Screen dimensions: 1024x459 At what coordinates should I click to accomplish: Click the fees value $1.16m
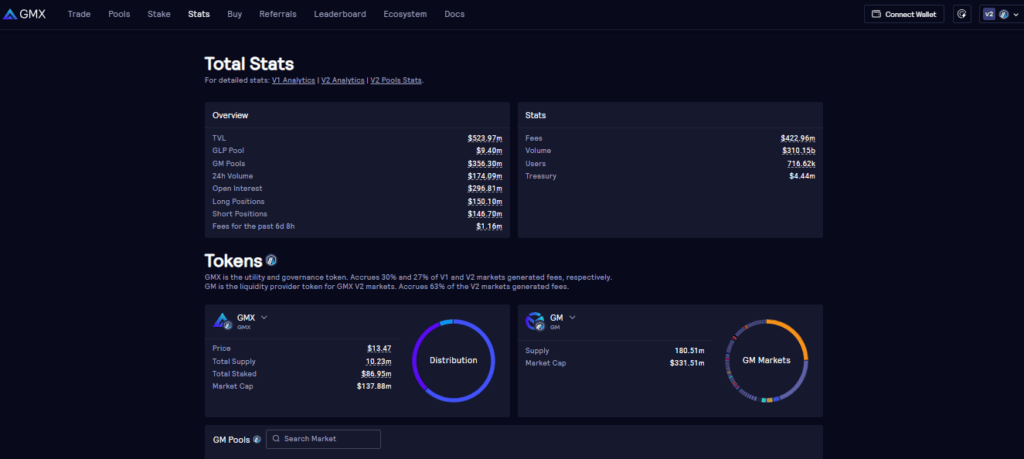(488, 227)
